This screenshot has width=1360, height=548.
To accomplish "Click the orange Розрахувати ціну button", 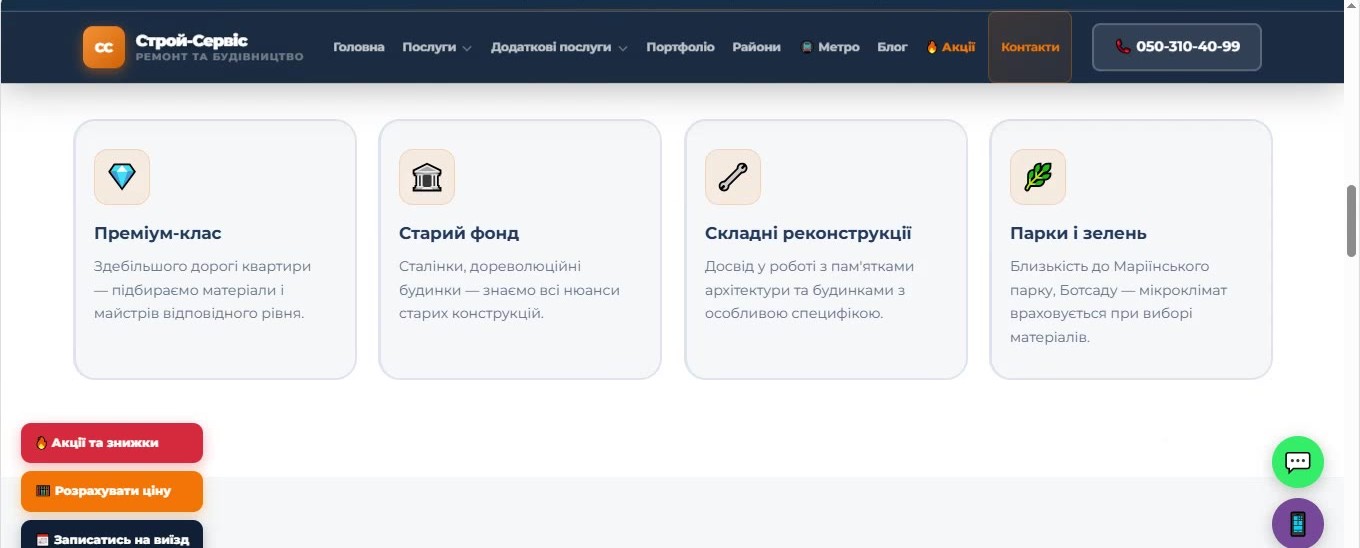I will coord(112,491).
